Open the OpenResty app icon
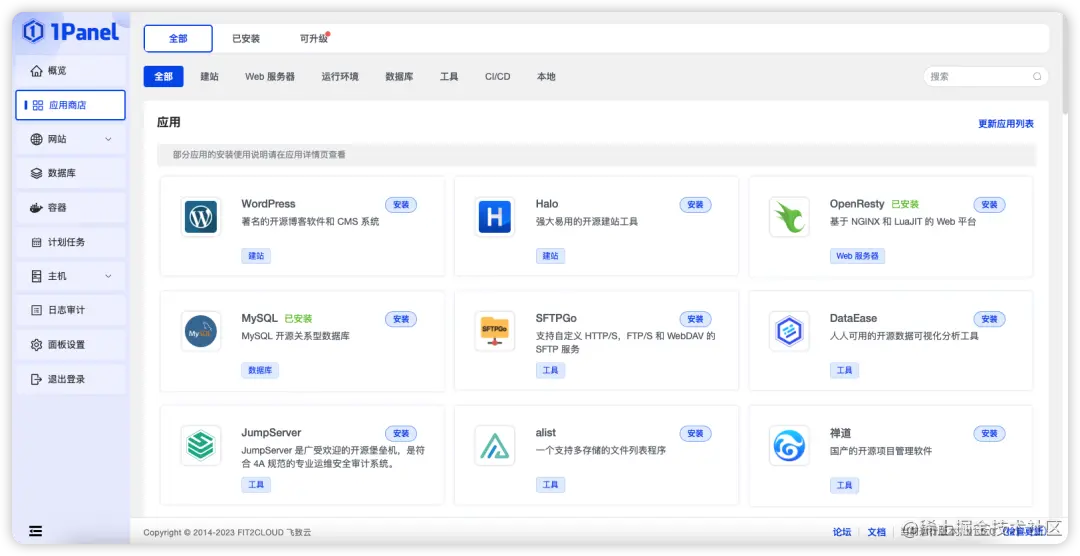 (x=789, y=217)
